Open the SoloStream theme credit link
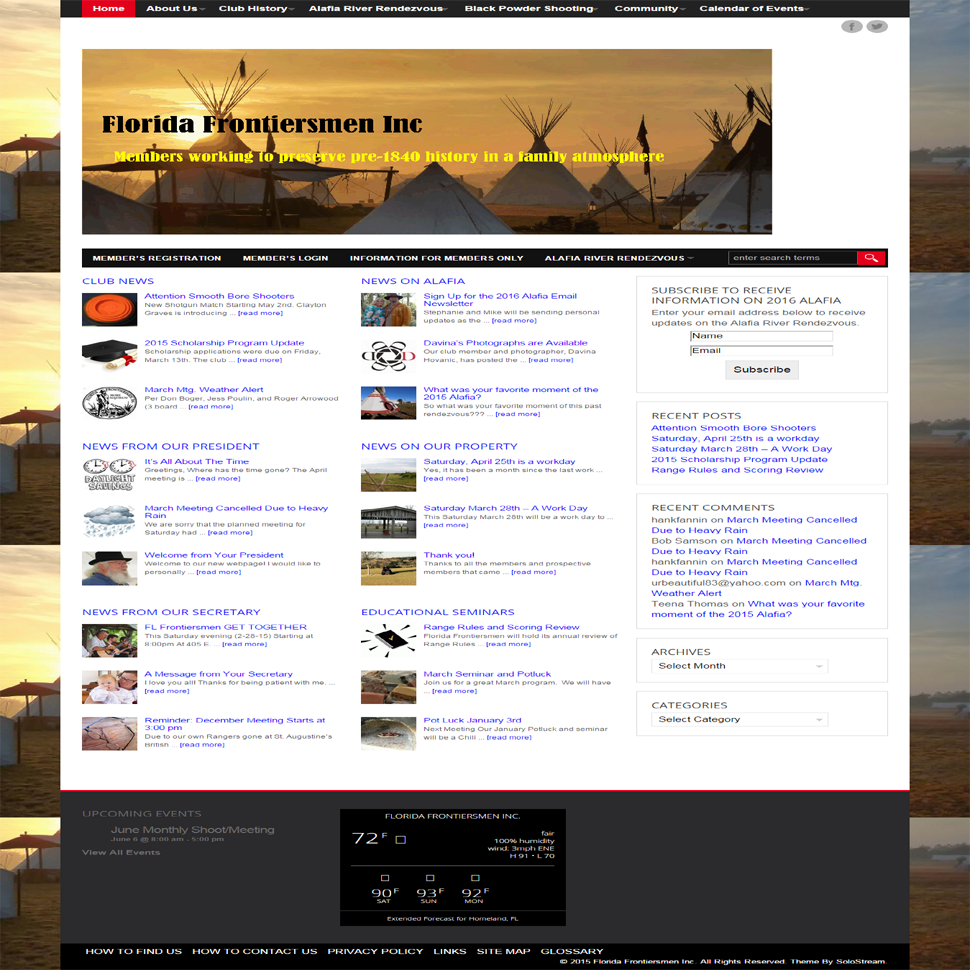The width and height of the screenshot is (970, 970). tap(861, 961)
